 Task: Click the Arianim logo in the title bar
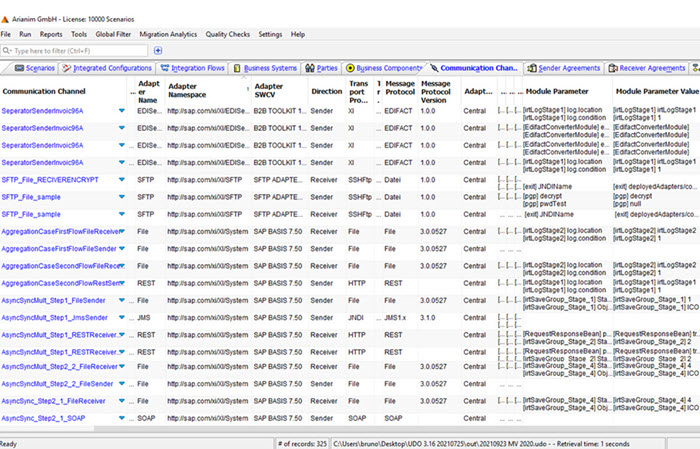pos(4,20)
